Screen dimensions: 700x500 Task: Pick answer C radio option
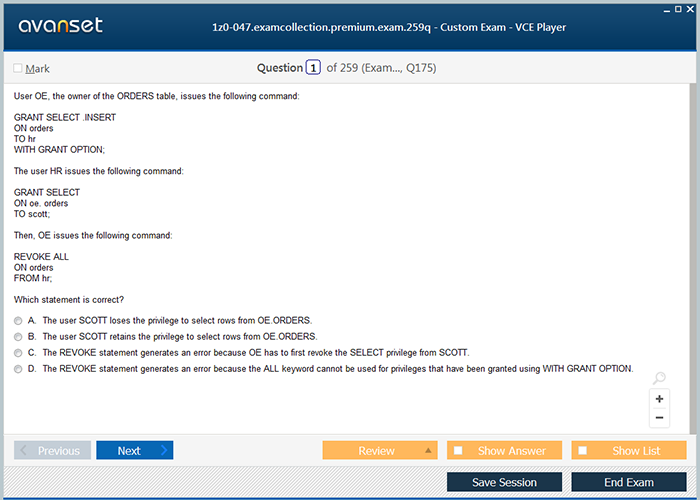pyautogui.click(x=18, y=353)
